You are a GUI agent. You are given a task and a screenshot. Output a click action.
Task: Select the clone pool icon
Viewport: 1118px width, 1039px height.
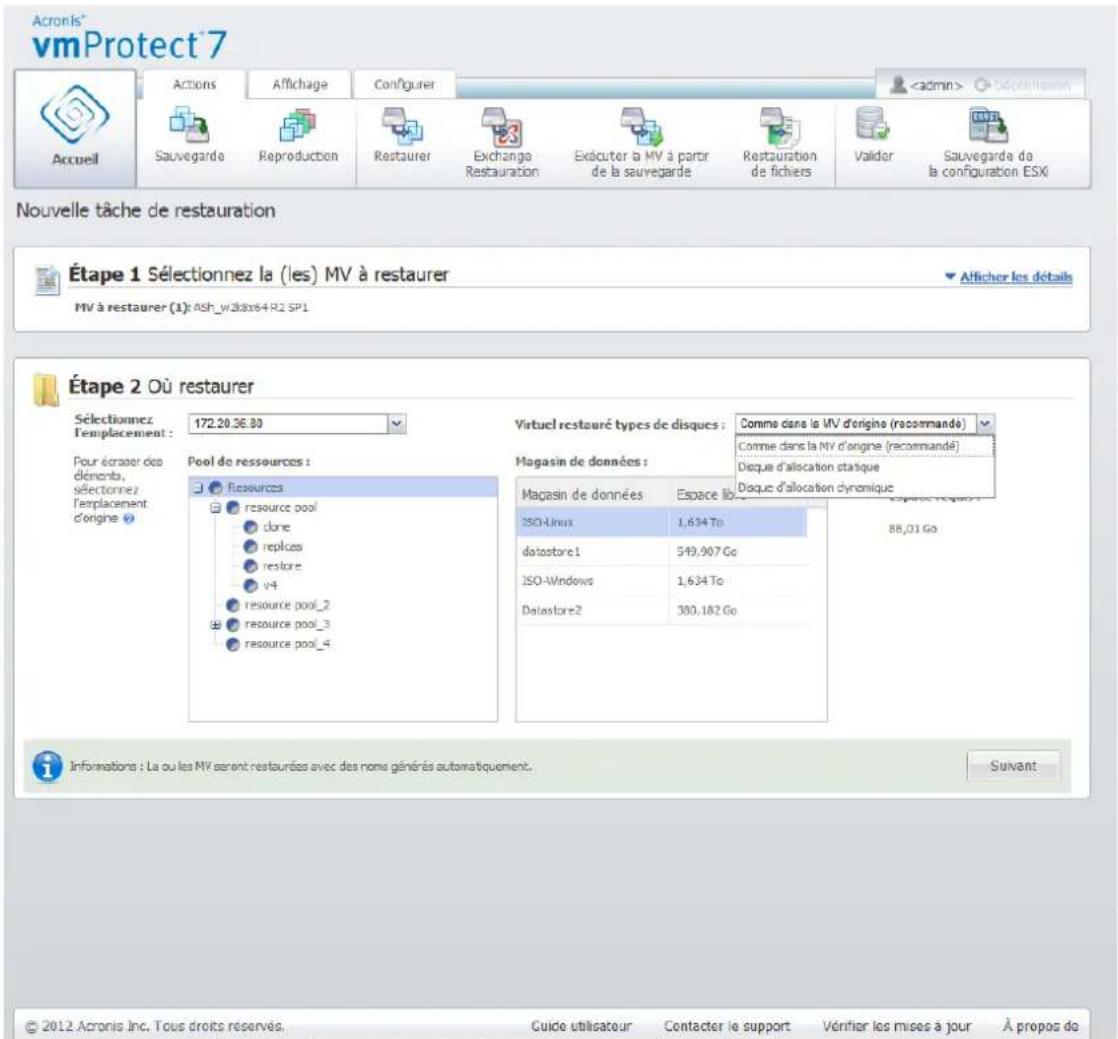(250, 527)
